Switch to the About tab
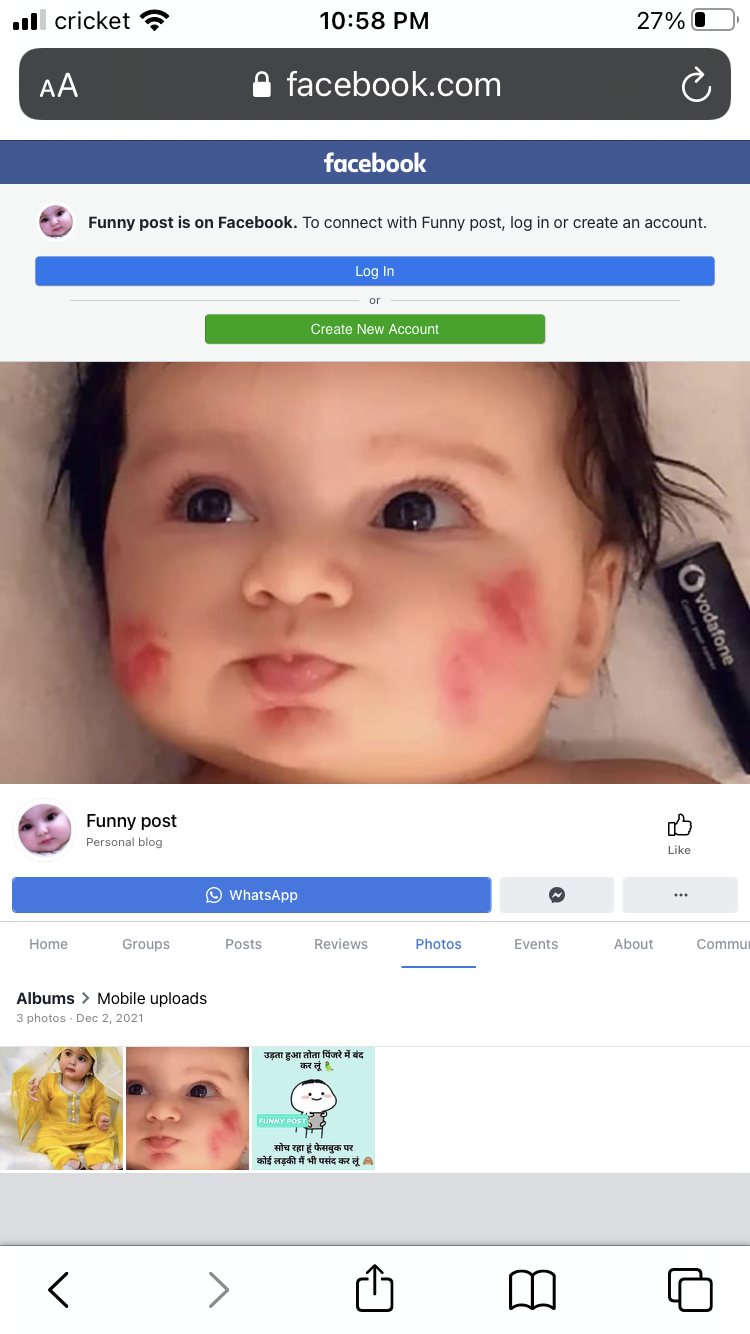The width and height of the screenshot is (750, 1334). (634, 944)
